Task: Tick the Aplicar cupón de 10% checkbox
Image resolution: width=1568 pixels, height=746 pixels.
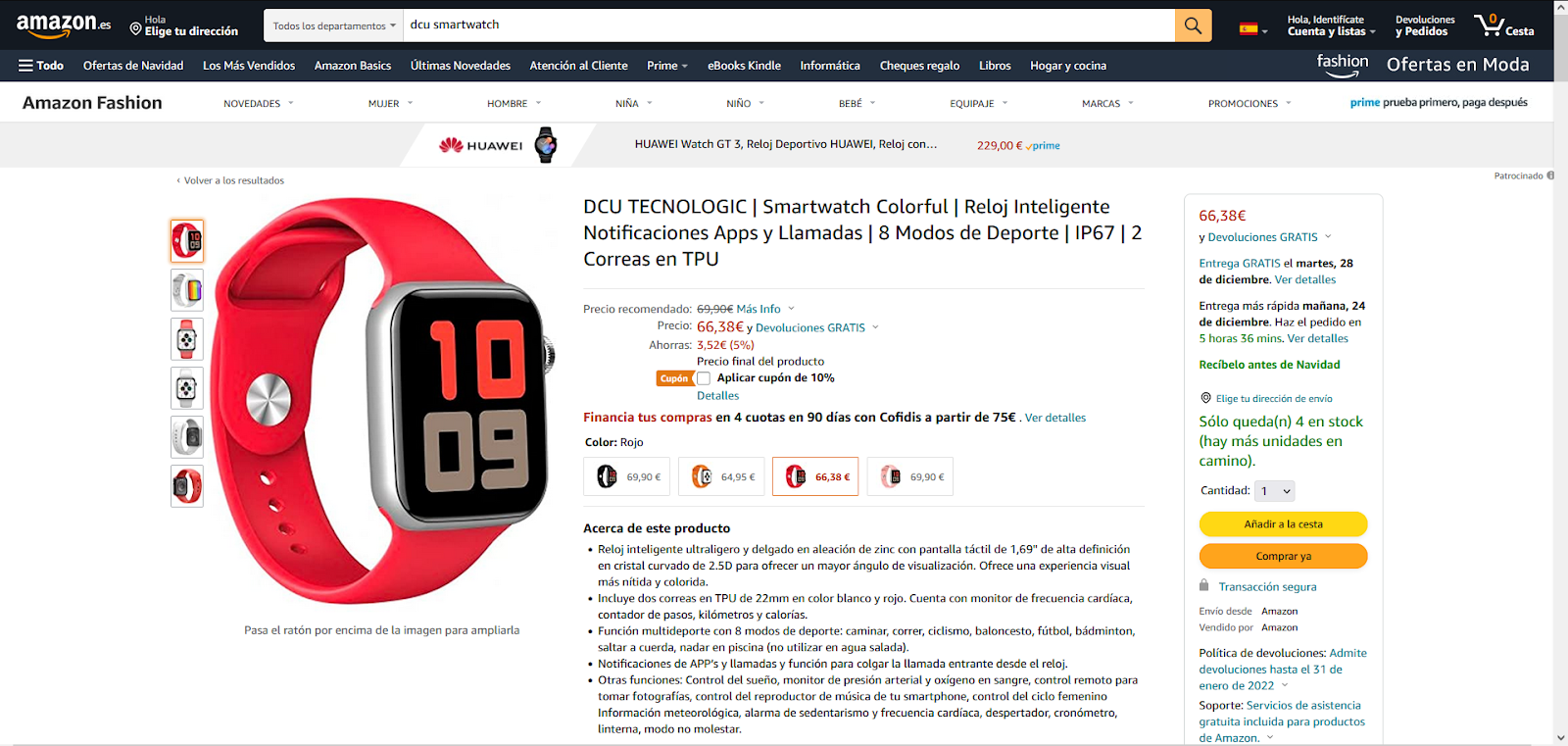Action: coord(704,378)
